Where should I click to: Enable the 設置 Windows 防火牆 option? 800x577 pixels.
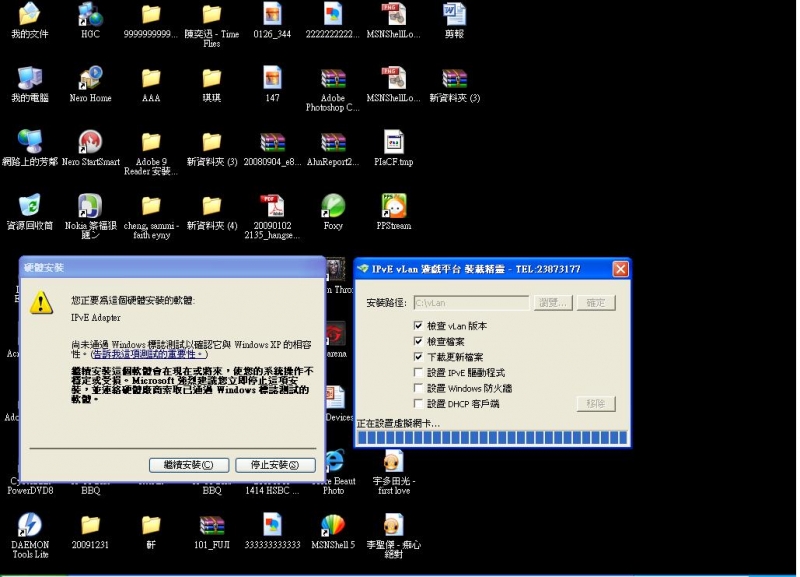pos(418,388)
